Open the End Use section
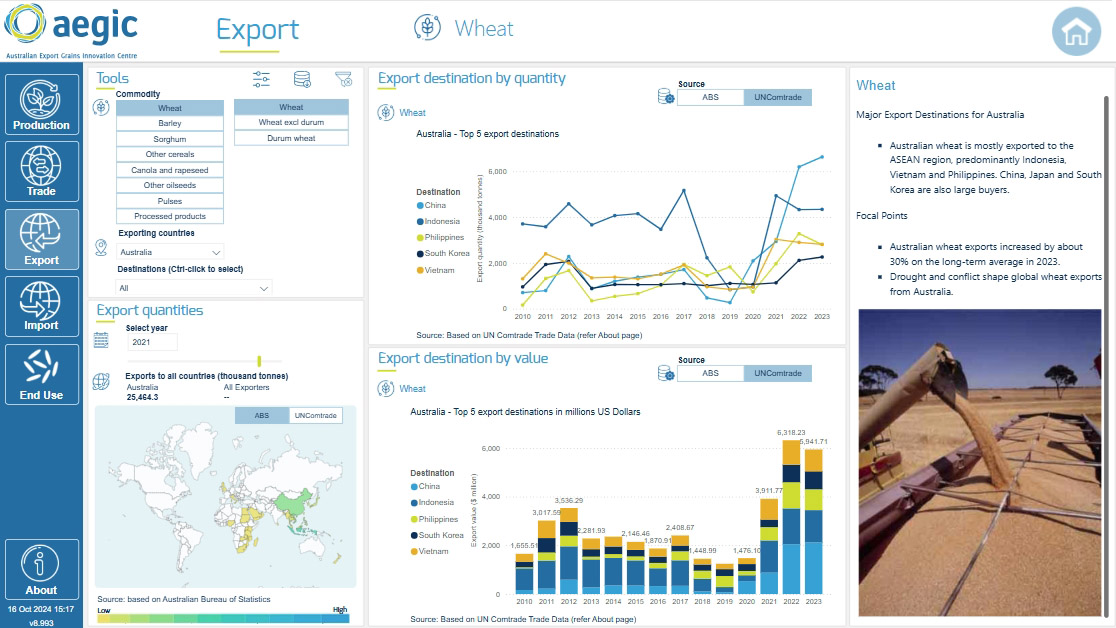 pyautogui.click(x=41, y=375)
